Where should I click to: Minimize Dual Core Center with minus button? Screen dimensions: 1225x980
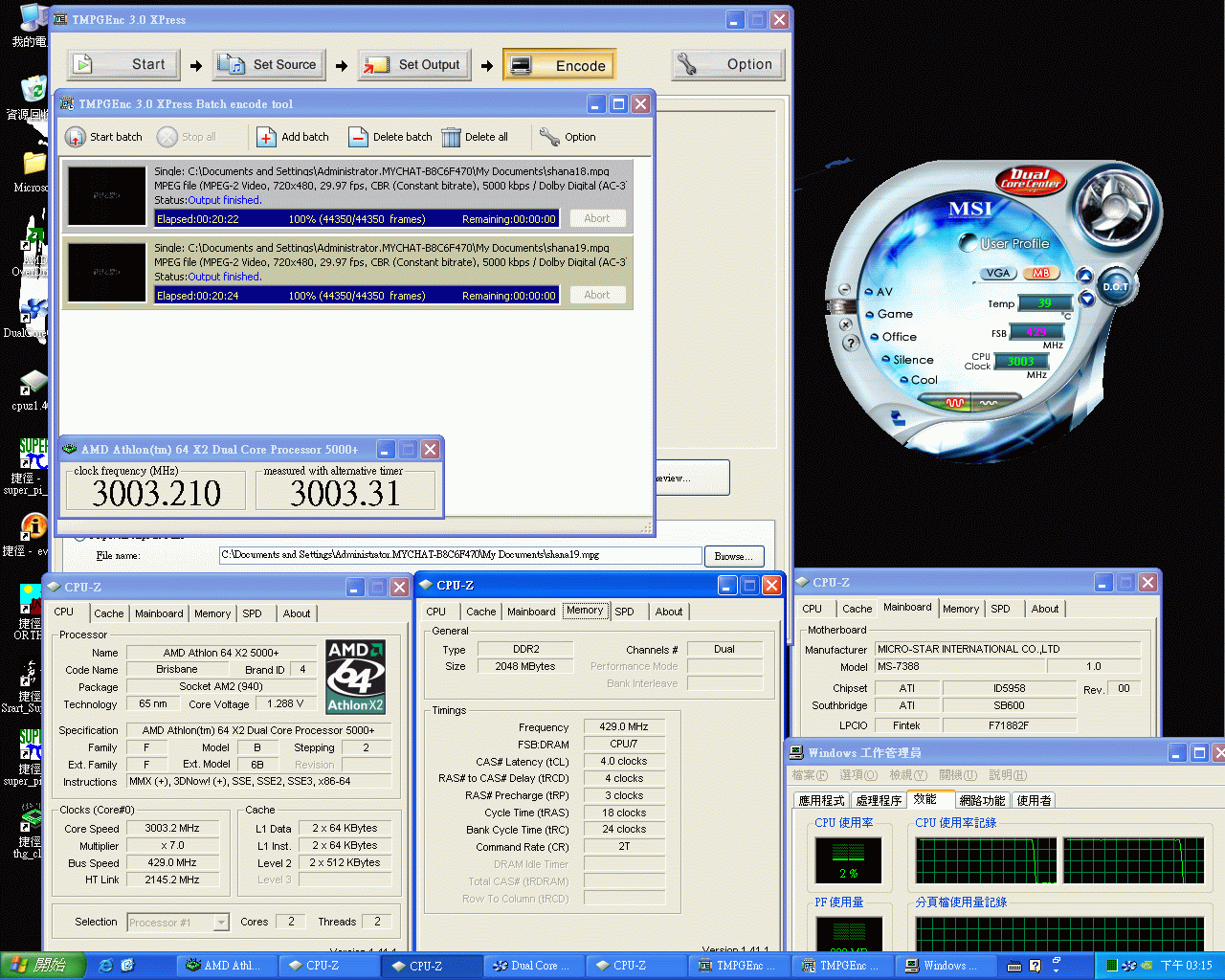point(844,289)
